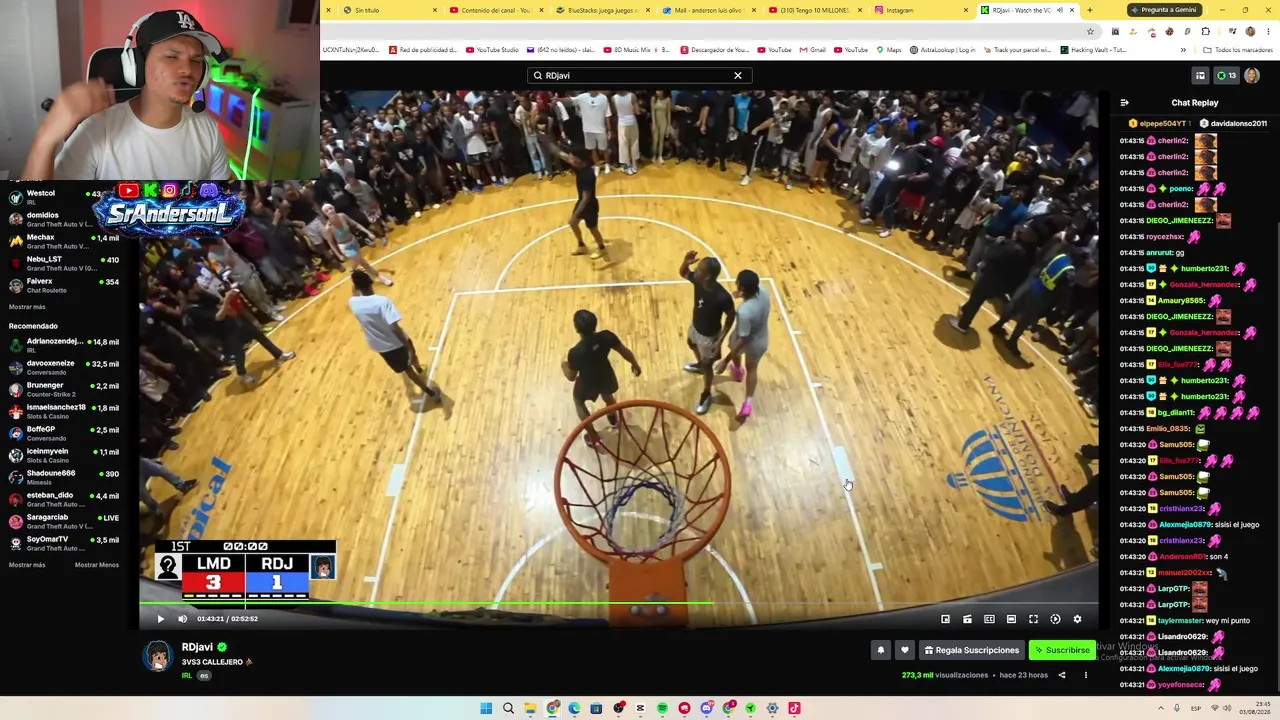Open domidios channel in sidebar
This screenshot has width=1280, height=720.
pyautogui.click(x=64, y=219)
